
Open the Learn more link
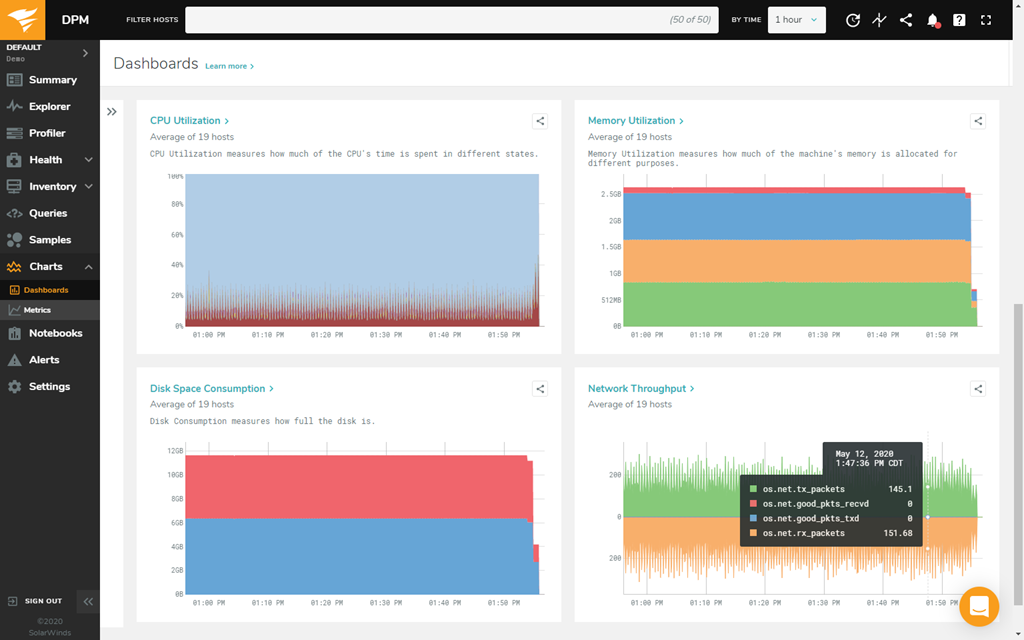229,66
